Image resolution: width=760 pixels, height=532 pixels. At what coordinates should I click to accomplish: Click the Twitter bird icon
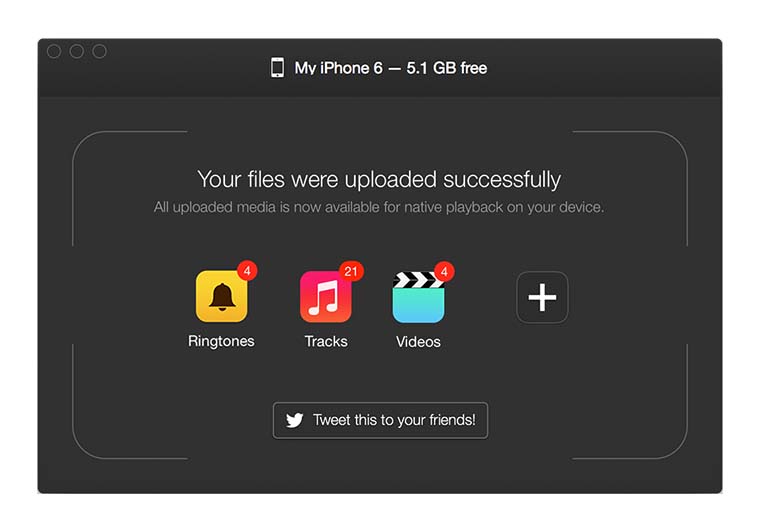pos(294,420)
